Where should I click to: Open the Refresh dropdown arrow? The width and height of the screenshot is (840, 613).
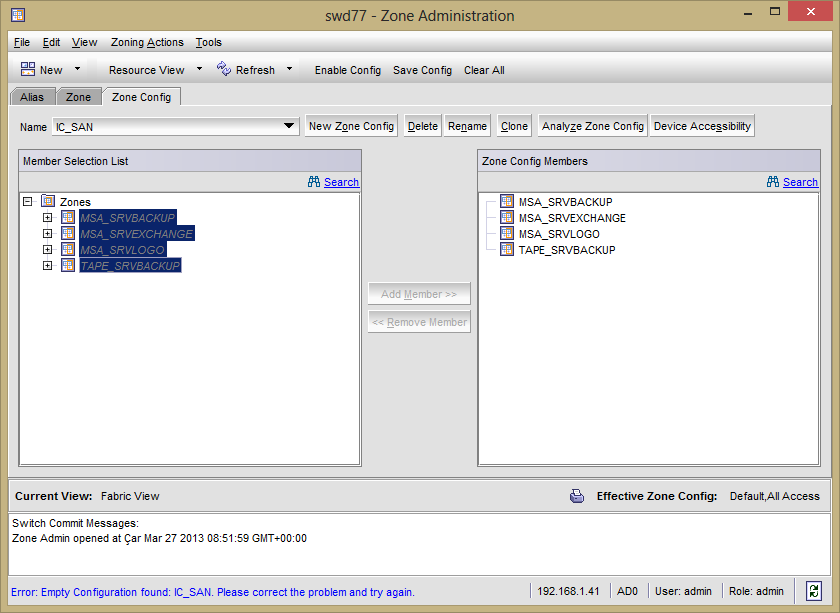[289, 69]
